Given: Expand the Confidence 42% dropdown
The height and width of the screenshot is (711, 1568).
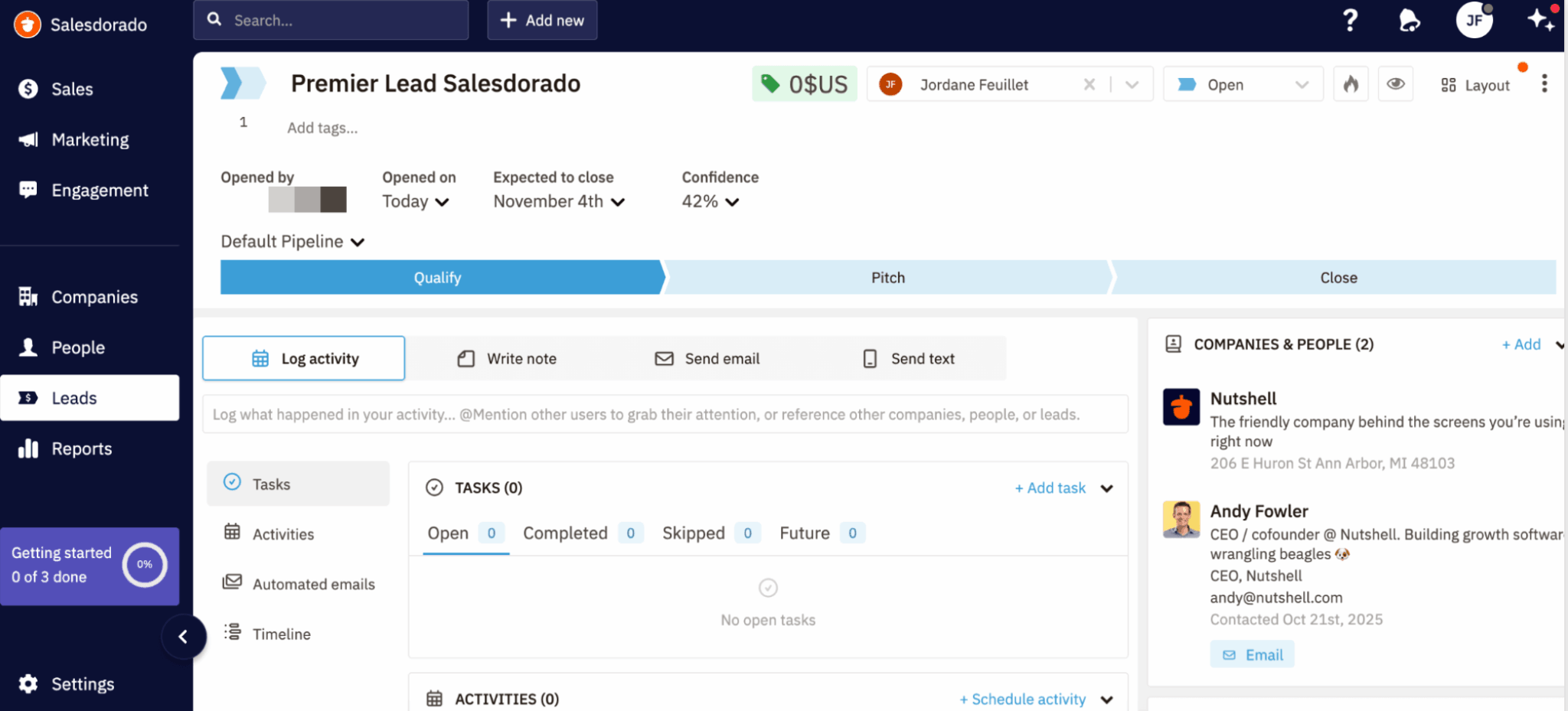Looking at the screenshot, I should pyautogui.click(x=710, y=202).
